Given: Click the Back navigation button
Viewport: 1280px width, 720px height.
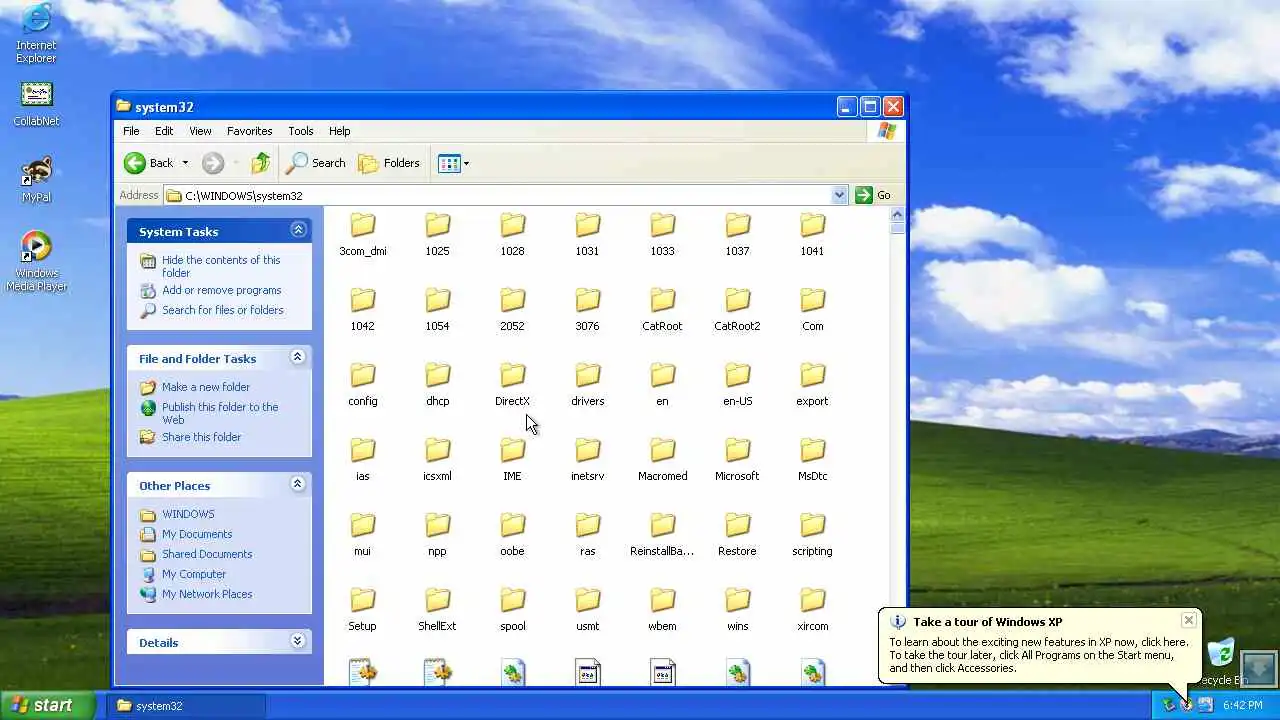Looking at the screenshot, I should tap(149, 163).
